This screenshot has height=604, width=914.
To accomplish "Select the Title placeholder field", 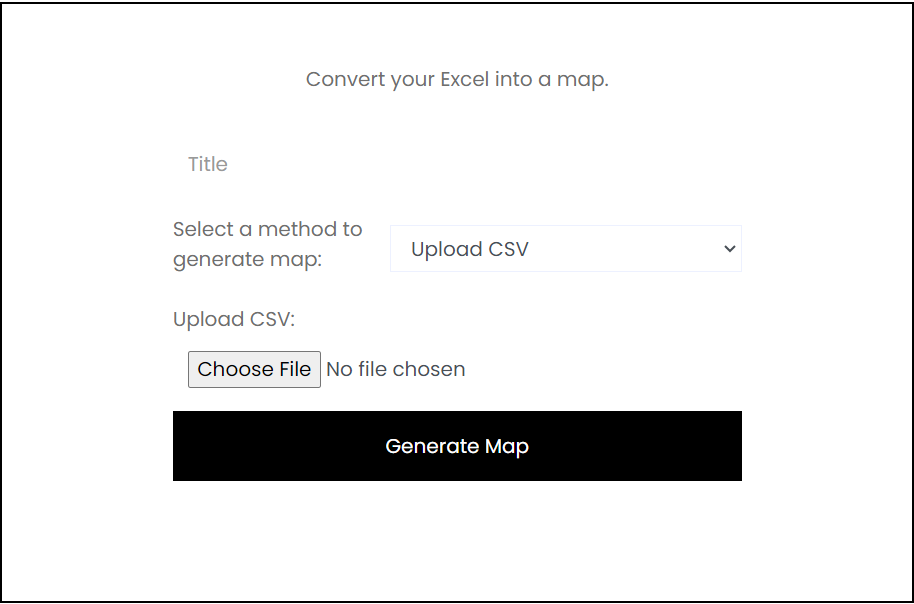I will click(x=457, y=164).
